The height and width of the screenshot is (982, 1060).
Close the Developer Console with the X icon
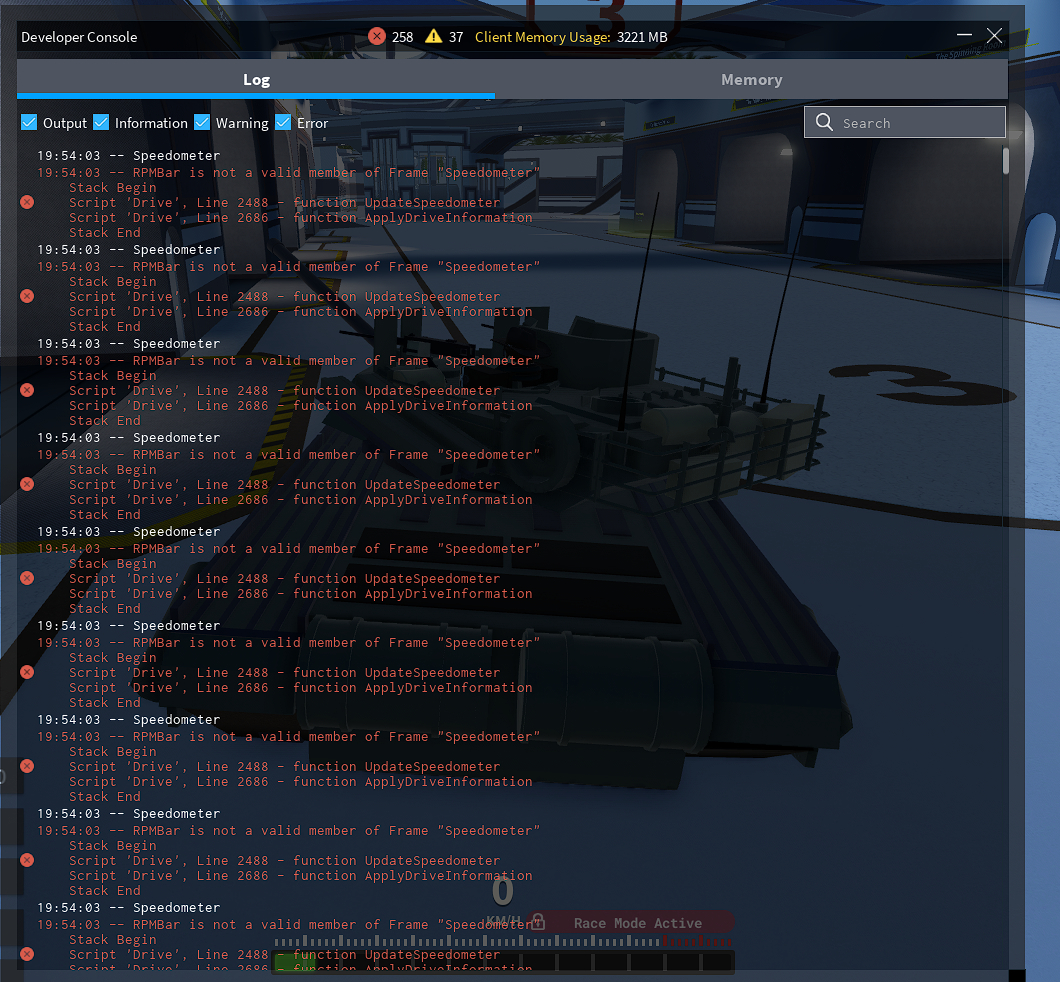click(x=994, y=36)
